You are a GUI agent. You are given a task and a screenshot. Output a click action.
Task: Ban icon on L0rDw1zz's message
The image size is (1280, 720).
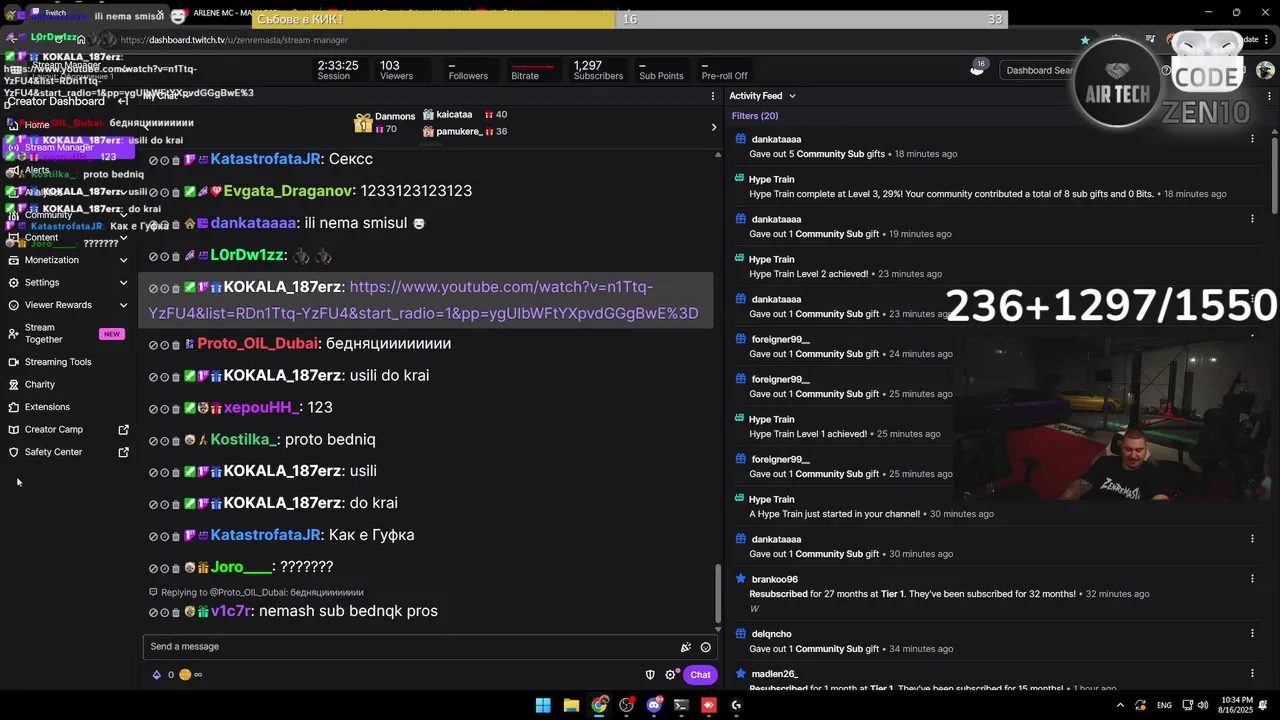(153, 256)
